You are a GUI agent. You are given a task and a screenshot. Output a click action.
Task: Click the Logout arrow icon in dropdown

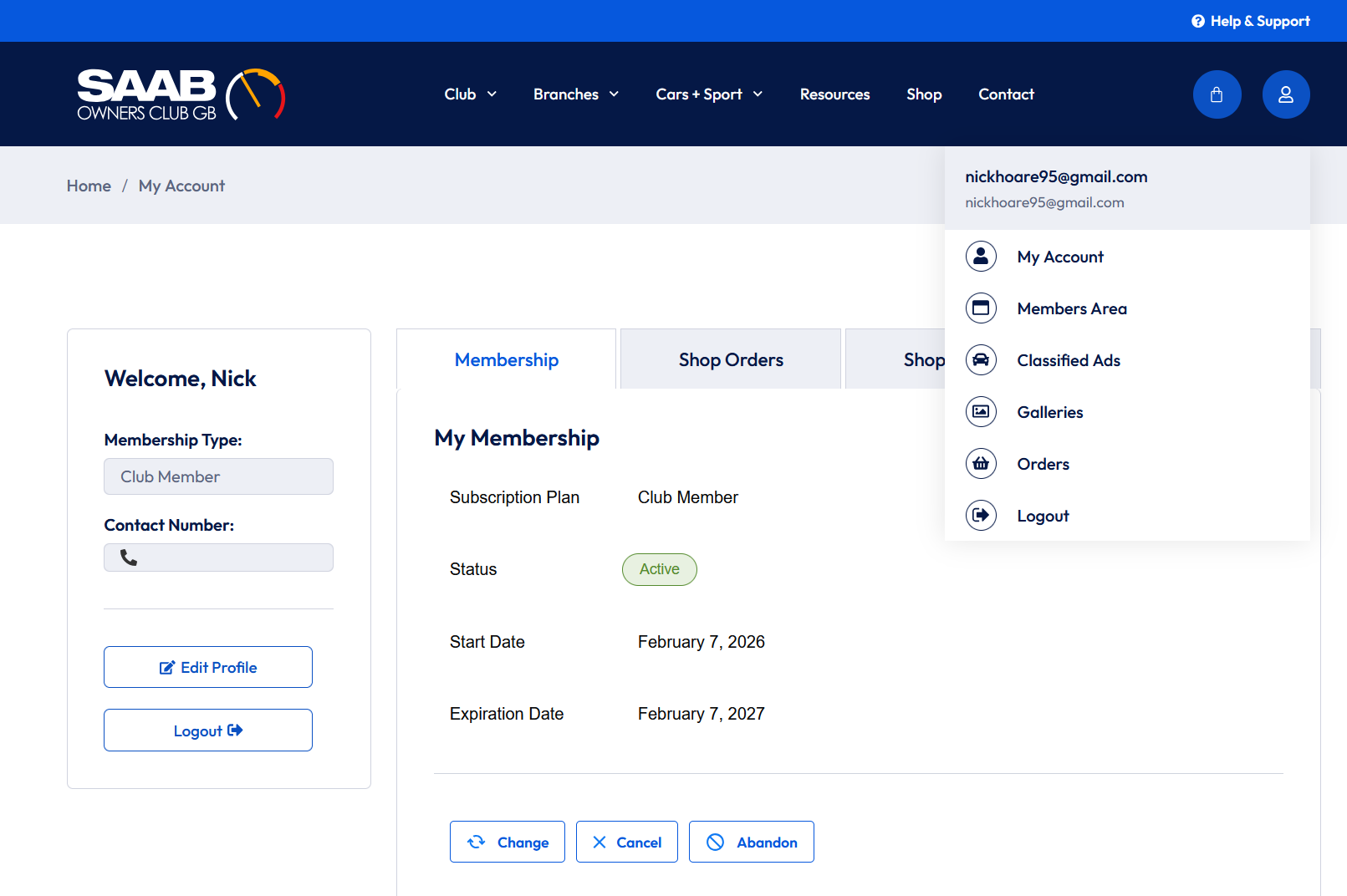click(981, 516)
